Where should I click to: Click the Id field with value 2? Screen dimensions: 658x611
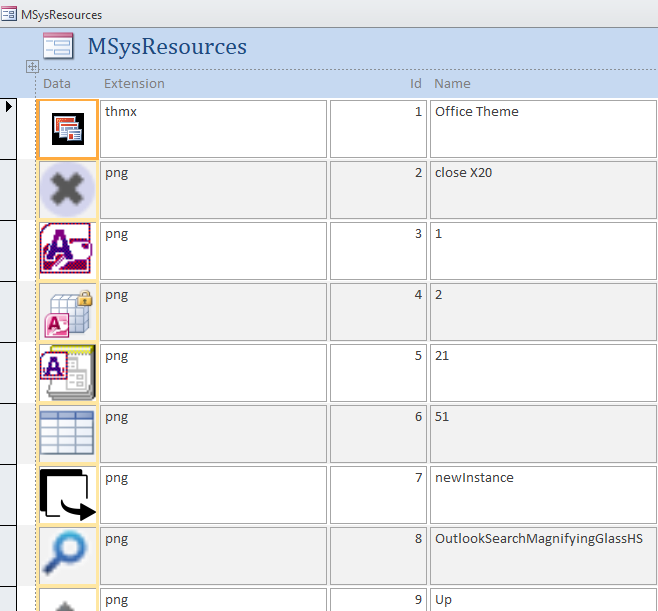click(378, 190)
